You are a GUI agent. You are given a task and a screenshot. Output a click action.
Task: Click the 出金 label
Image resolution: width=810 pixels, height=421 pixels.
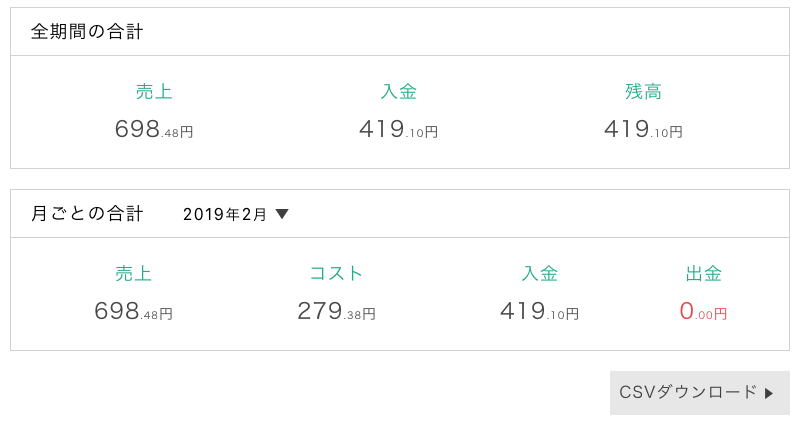click(704, 273)
